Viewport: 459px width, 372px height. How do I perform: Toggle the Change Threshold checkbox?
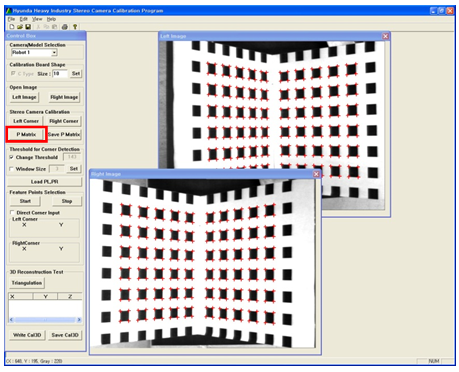12,157
